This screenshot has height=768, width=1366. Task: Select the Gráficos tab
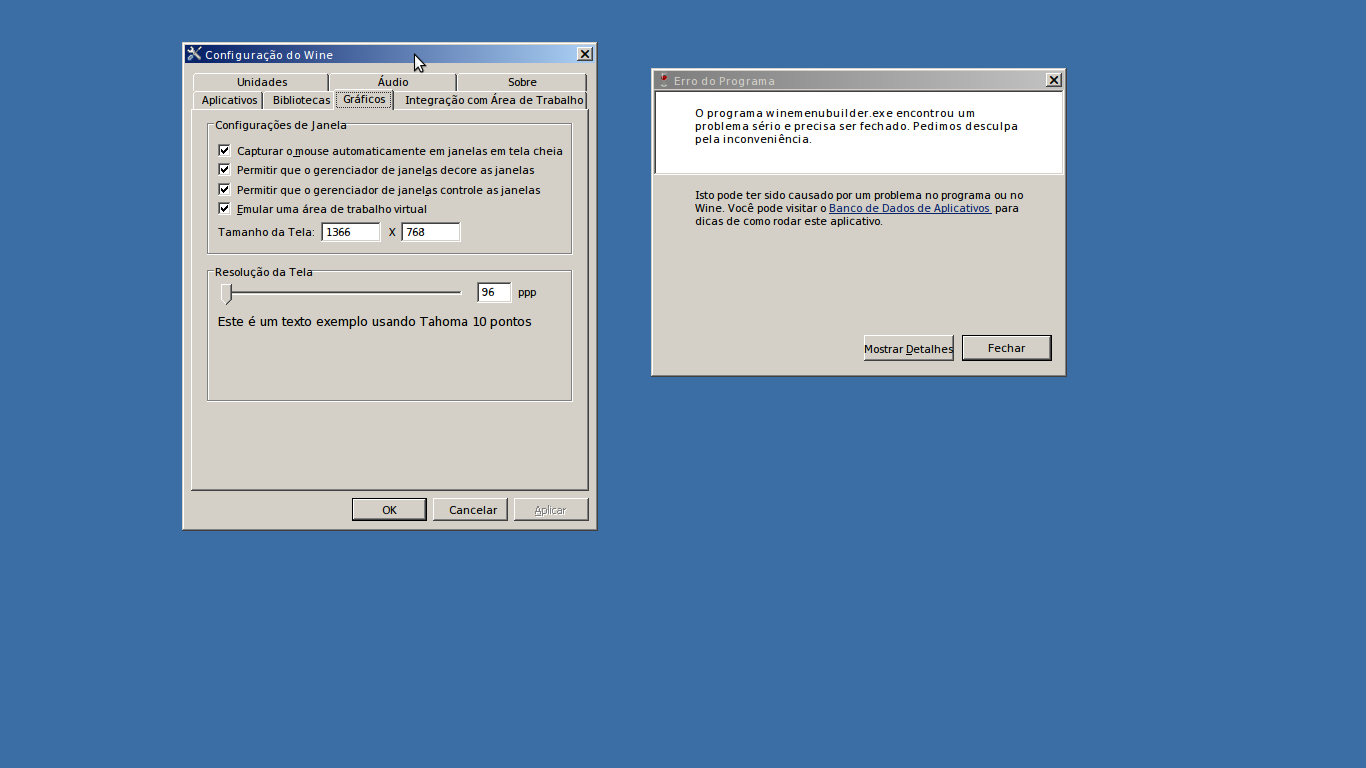pos(364,99)
